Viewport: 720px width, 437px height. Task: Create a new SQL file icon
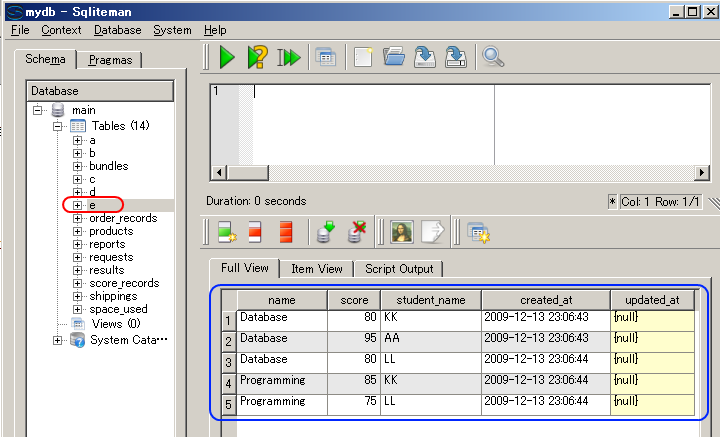tap(363, 58)
